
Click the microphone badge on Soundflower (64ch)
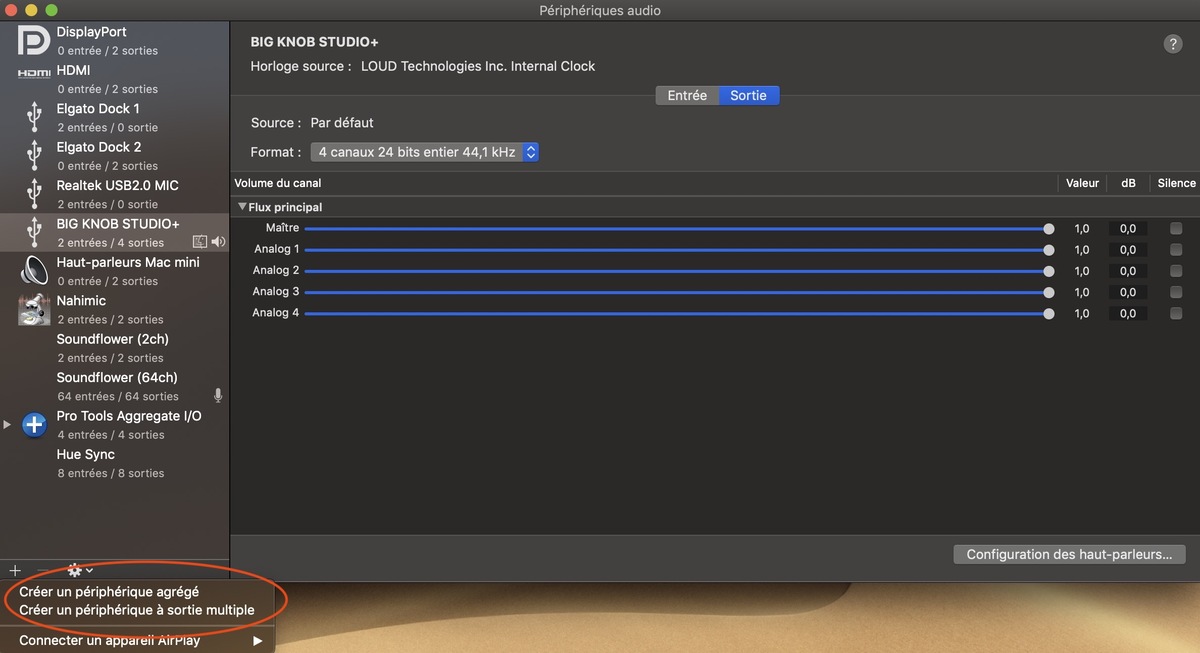(218, 396)
